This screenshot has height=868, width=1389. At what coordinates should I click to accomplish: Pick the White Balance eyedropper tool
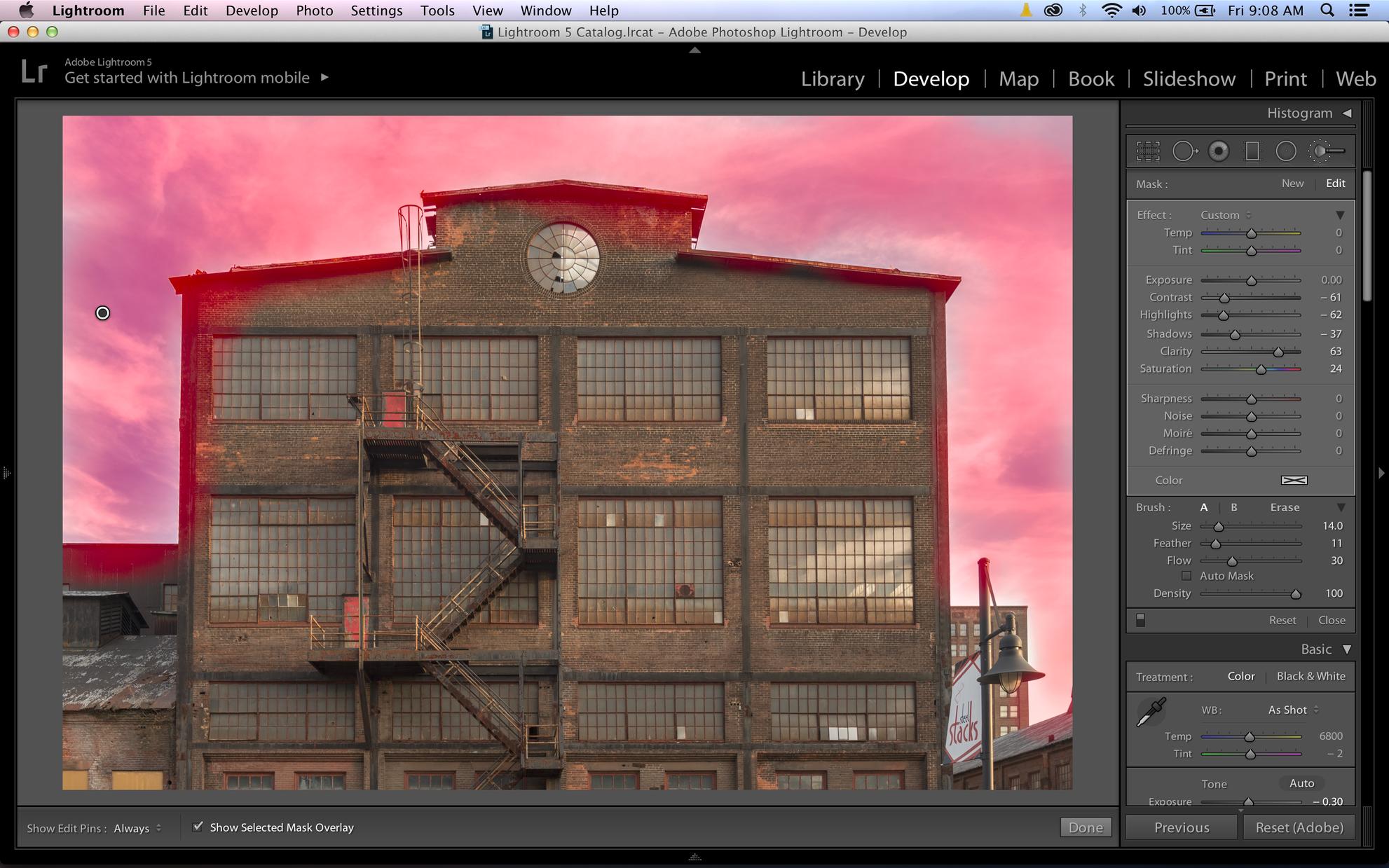pos(1150,712)
